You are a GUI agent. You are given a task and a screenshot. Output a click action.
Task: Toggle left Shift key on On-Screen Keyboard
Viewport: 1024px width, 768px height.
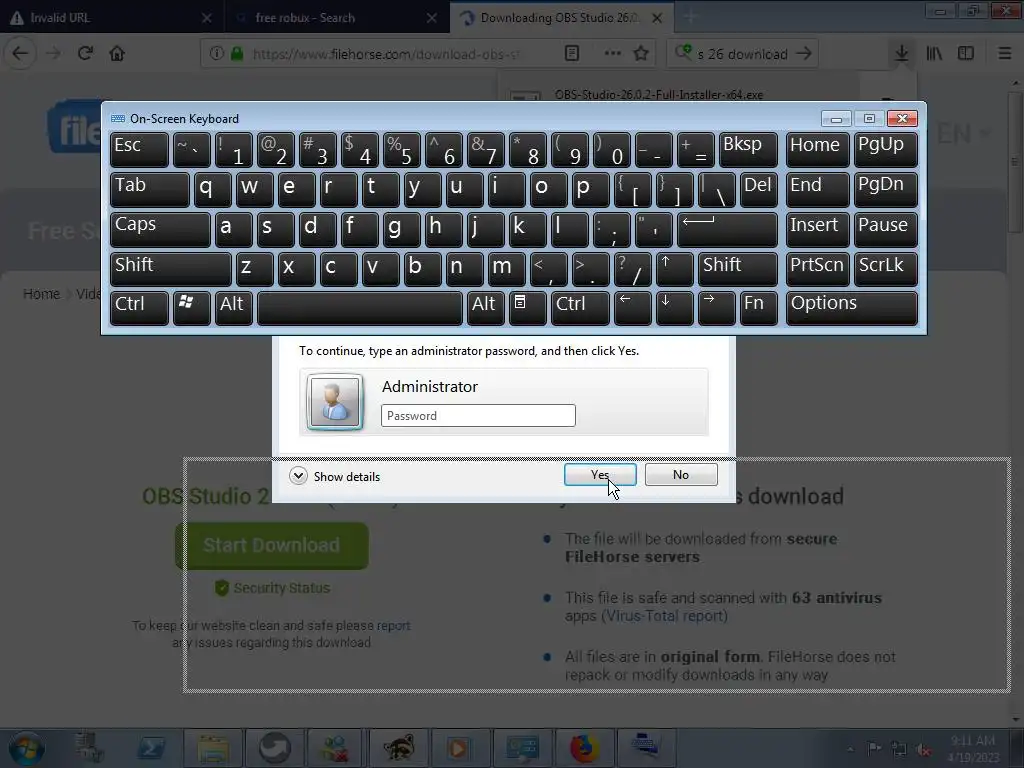[170, 270]
